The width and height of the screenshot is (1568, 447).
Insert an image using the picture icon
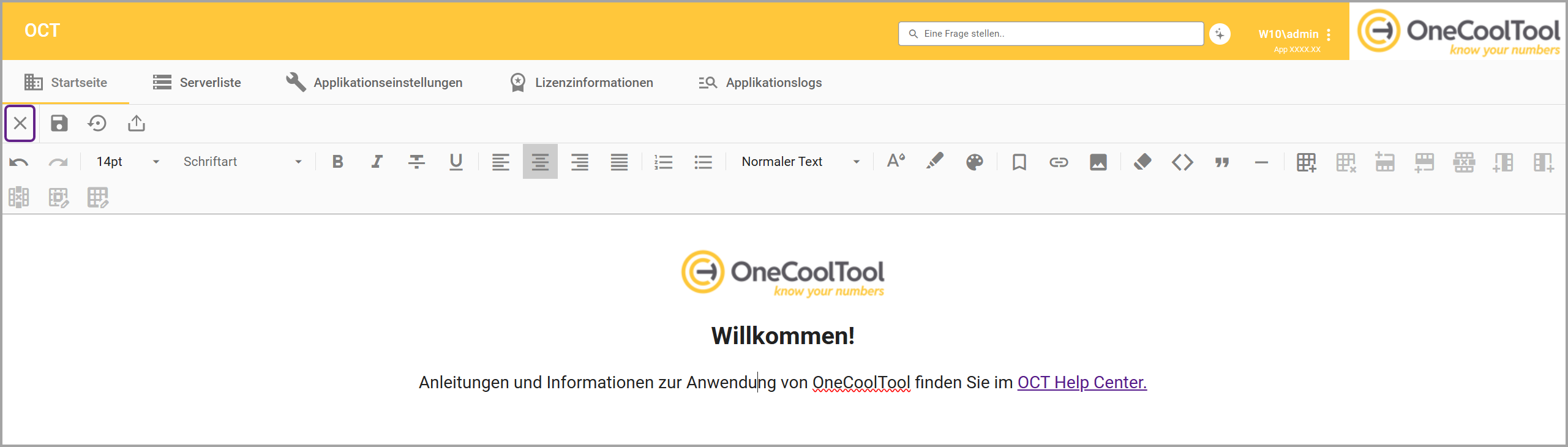(x=1098, y=162)
